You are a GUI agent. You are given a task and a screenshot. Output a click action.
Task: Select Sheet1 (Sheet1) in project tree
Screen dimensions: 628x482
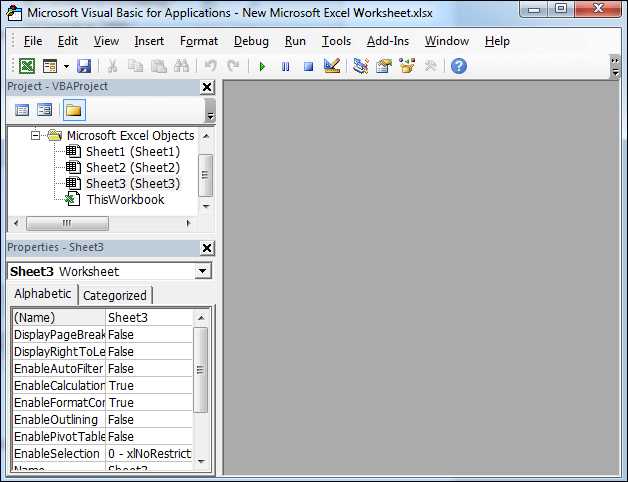coord(133,151)
